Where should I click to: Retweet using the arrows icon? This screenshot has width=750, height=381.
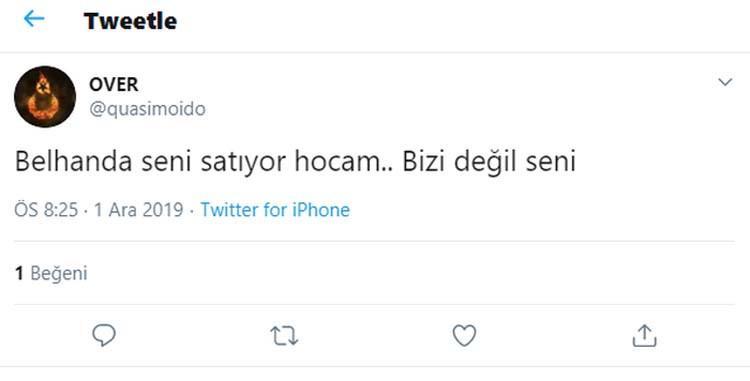click(284, 336)
